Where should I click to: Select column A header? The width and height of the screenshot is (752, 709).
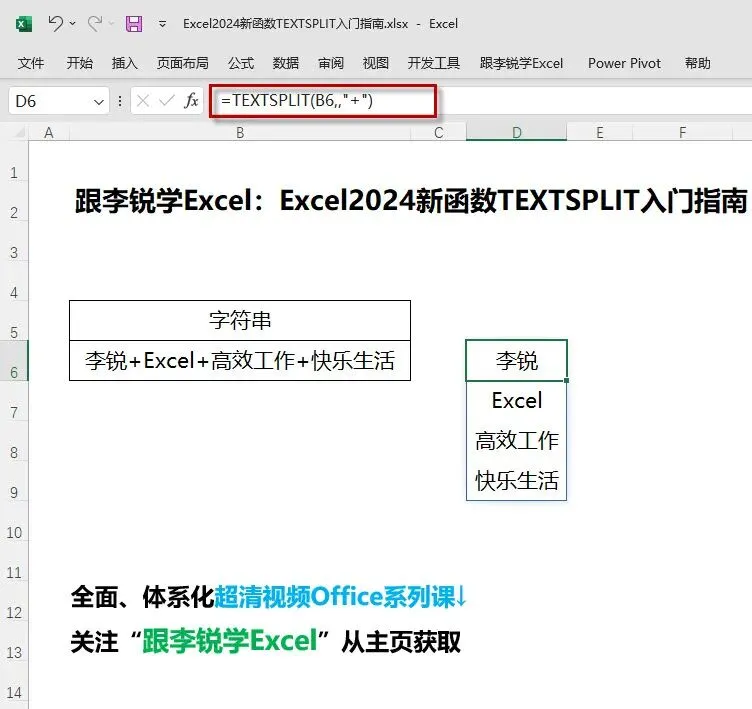(49, 132)
